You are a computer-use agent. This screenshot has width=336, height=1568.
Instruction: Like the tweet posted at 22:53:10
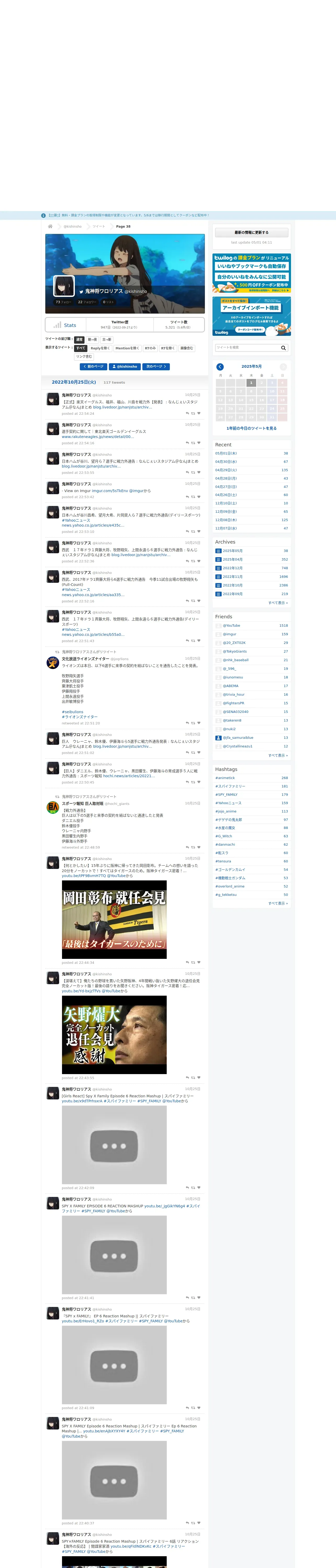point(199,531)
